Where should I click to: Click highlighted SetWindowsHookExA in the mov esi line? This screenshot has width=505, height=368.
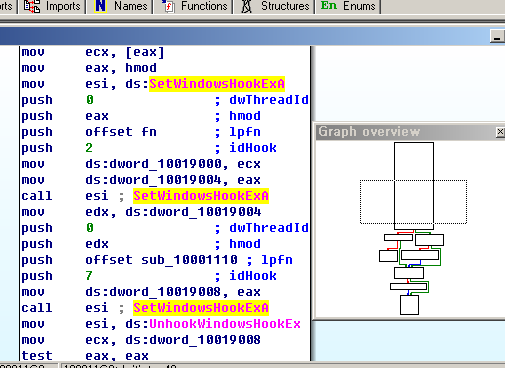(x=217, y=84)
